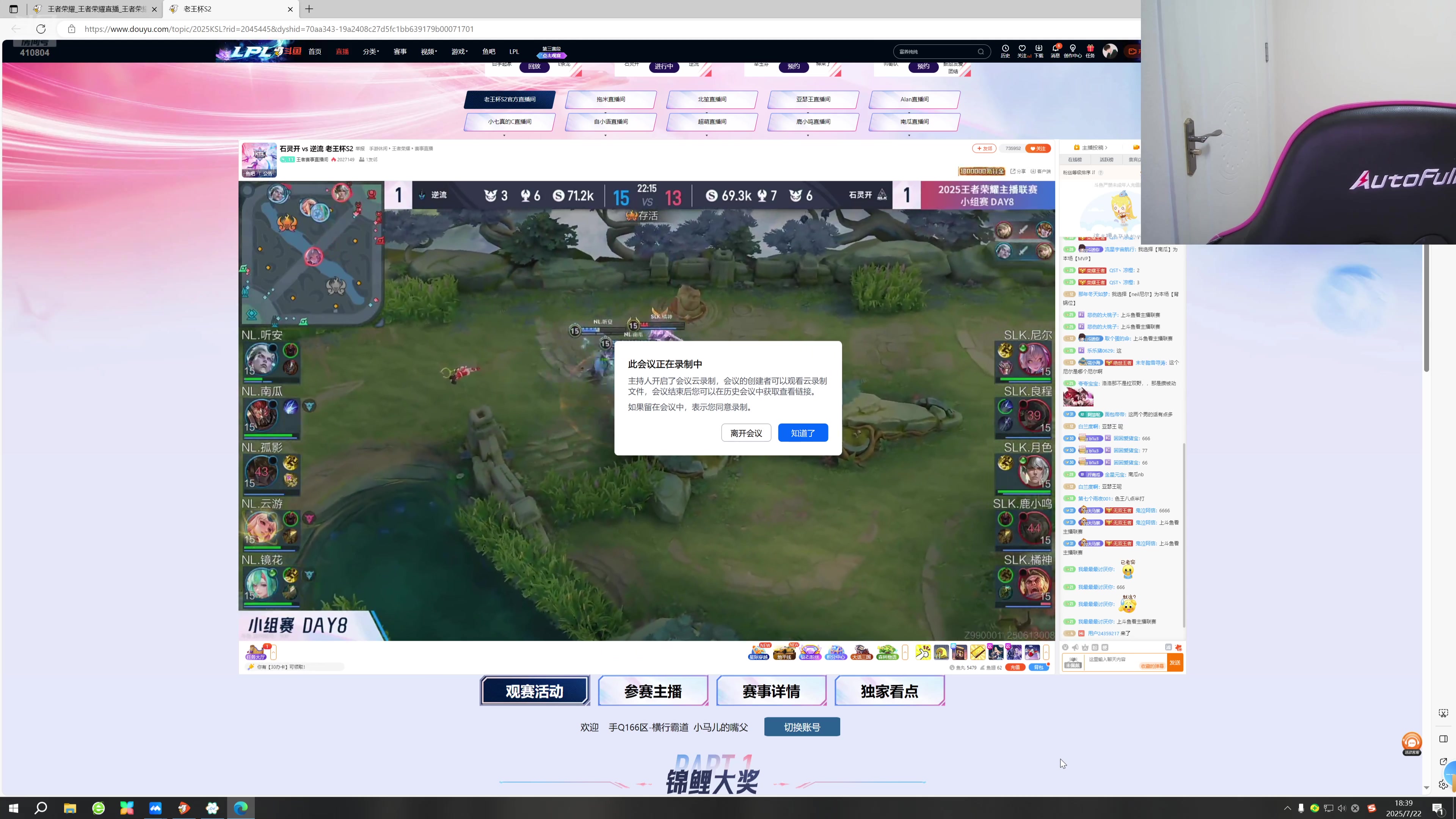The width and height of the screenshot is (1456, 819).
Task: Switch to 拖米直播间
Action: [x=610, y=99]
